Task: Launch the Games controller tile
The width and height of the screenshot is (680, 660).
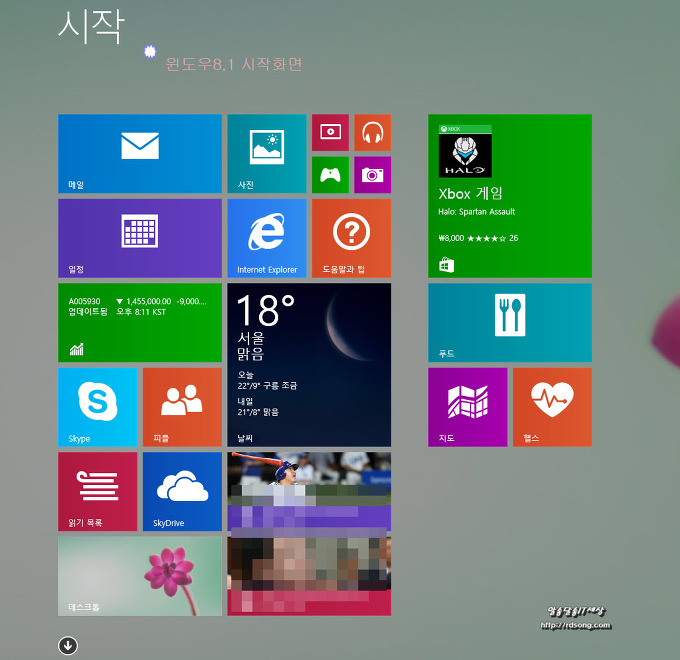Action: click(330, 175)
